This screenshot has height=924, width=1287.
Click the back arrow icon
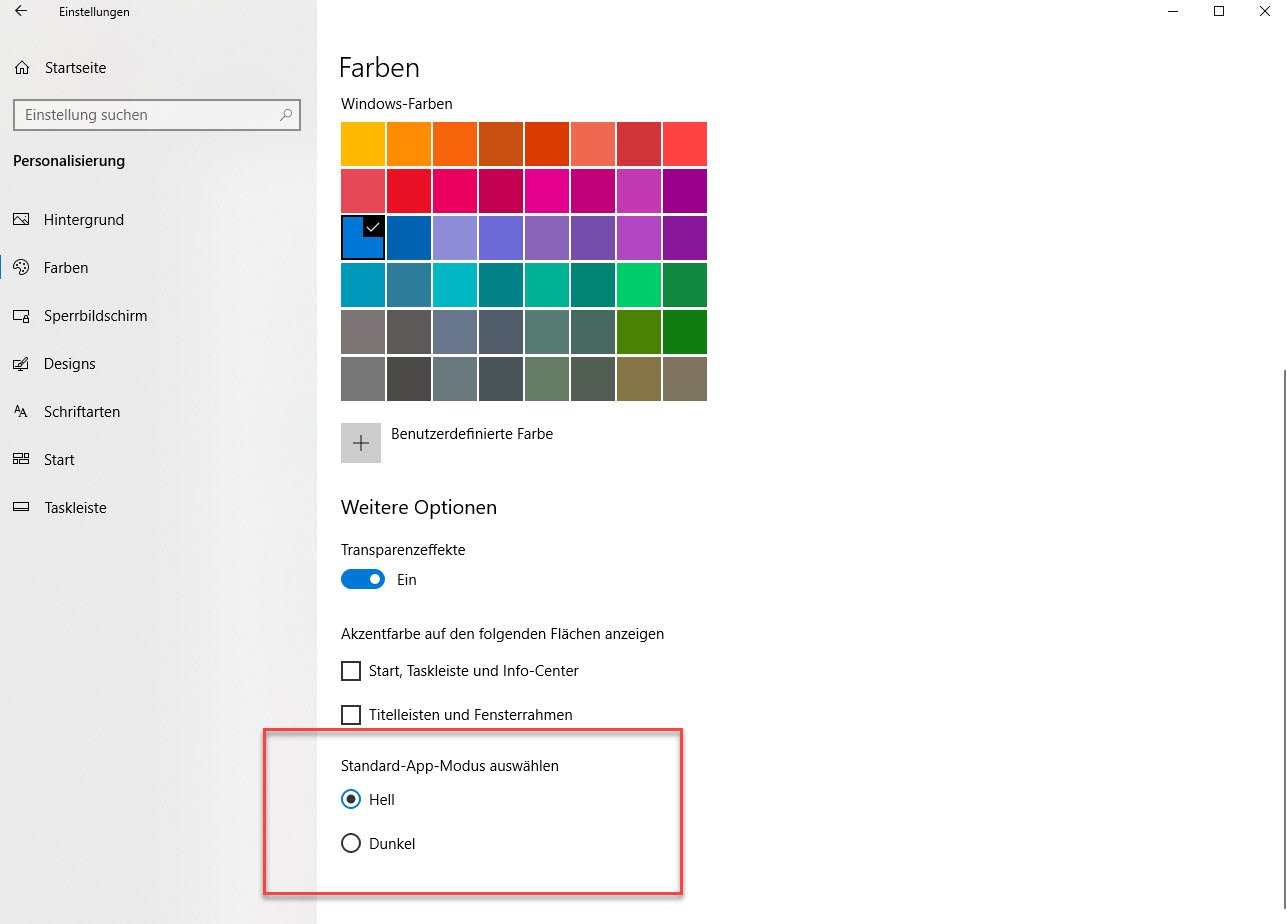coord(21,12)
